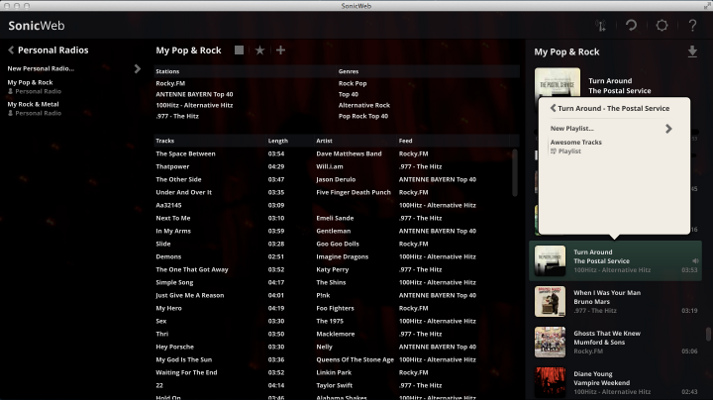Click the Bruno Mars album thumbnail
The width and height of the screenshot is (713, 400).
click(x=550, y=300)
